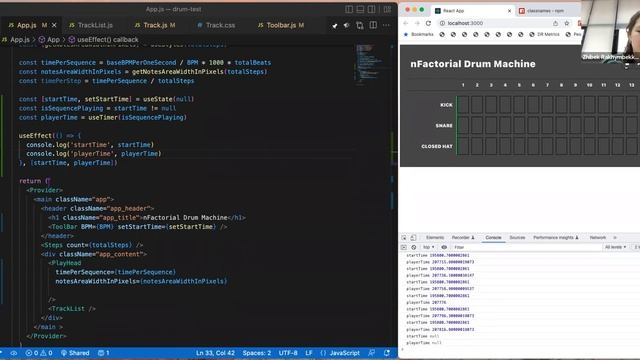Toggle secondary sidebar layout icon in VS Code
The width and height of the screenshot is (640, 360).
coord(372,9)
